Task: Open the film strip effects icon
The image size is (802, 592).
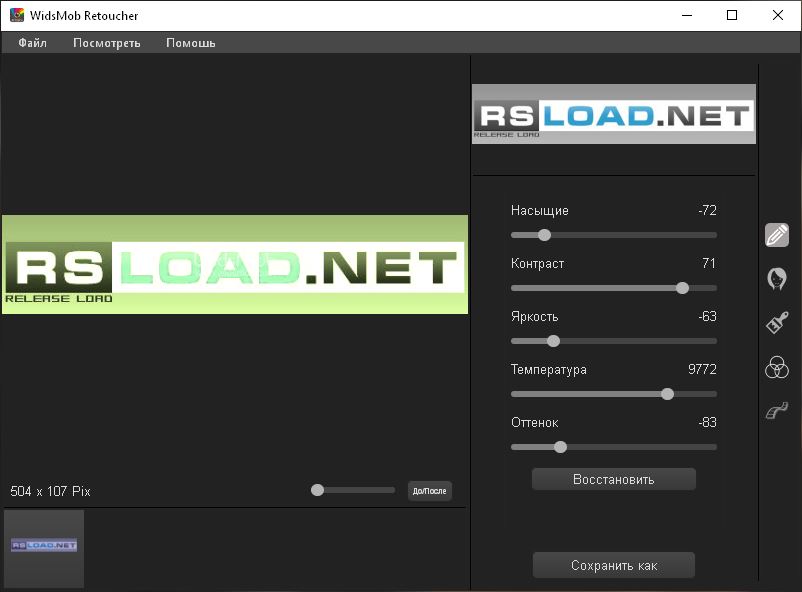Action: 776,411
